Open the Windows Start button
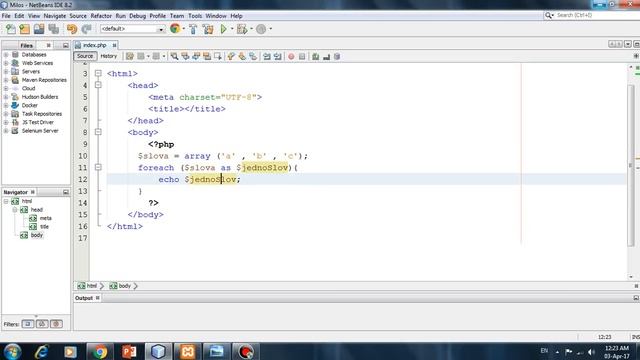640x360 pixels. pyautogui.click(x=12, y=351)
